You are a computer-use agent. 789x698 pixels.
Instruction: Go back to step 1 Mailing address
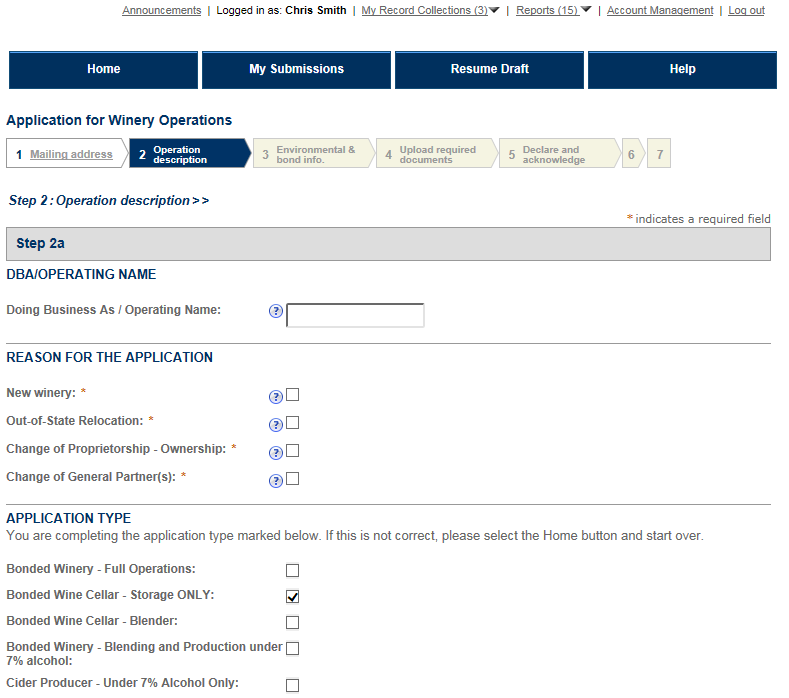[x=71, y=155]
